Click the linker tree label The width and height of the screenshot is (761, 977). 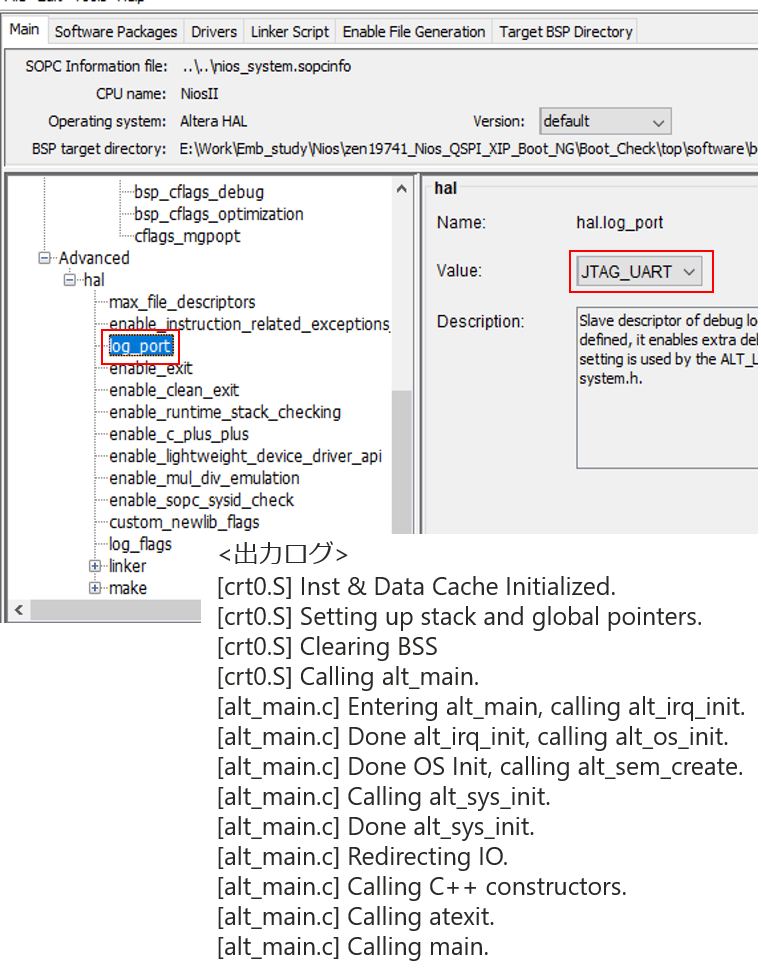coord(128,566)
